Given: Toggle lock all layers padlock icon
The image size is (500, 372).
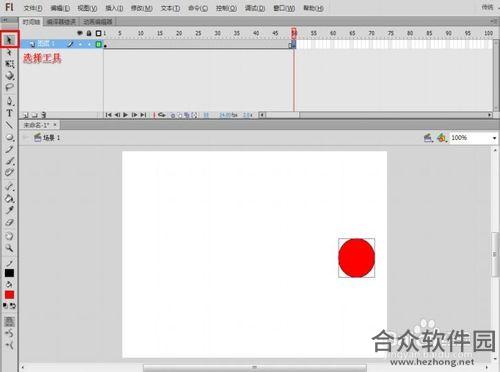Looking at the screenshot, I should pyautogui.click(x=89, y=33).
